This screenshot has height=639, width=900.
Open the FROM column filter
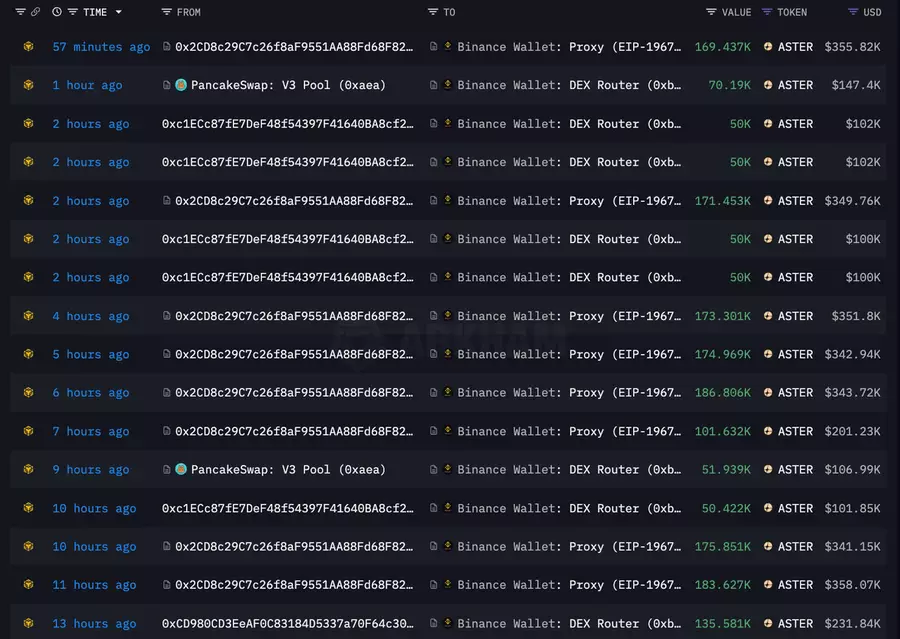[166, 12]
